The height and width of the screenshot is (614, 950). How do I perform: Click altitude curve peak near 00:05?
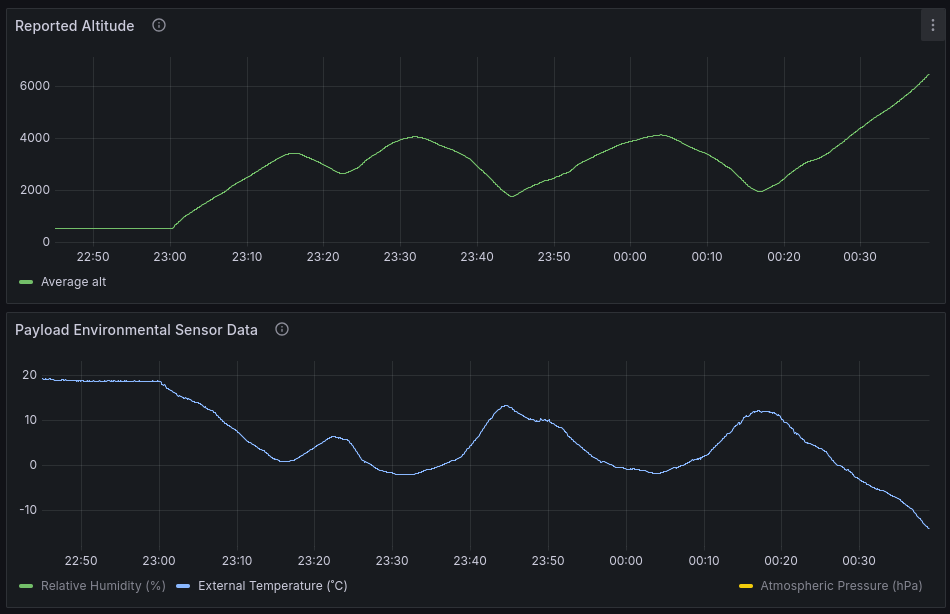662,135
